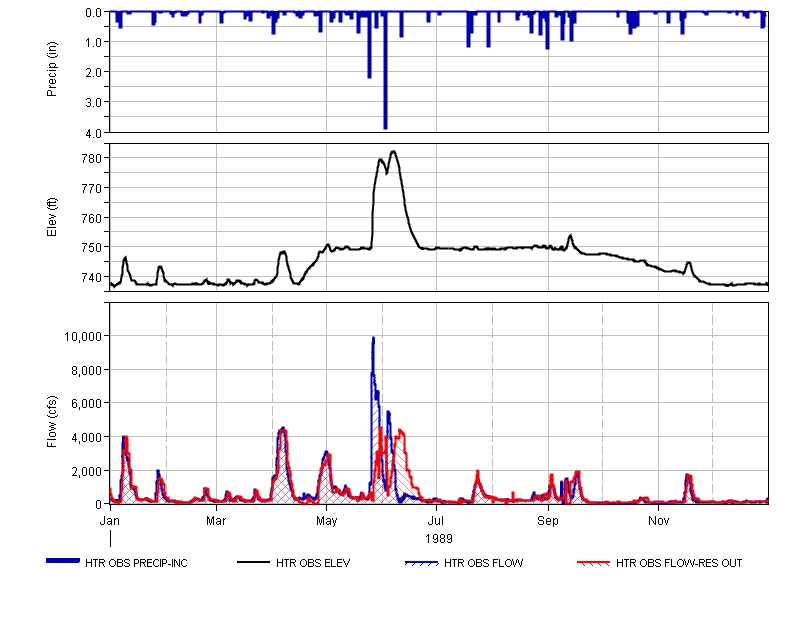Click the "2.0" tick on the precipitation axis

[94, 72]
